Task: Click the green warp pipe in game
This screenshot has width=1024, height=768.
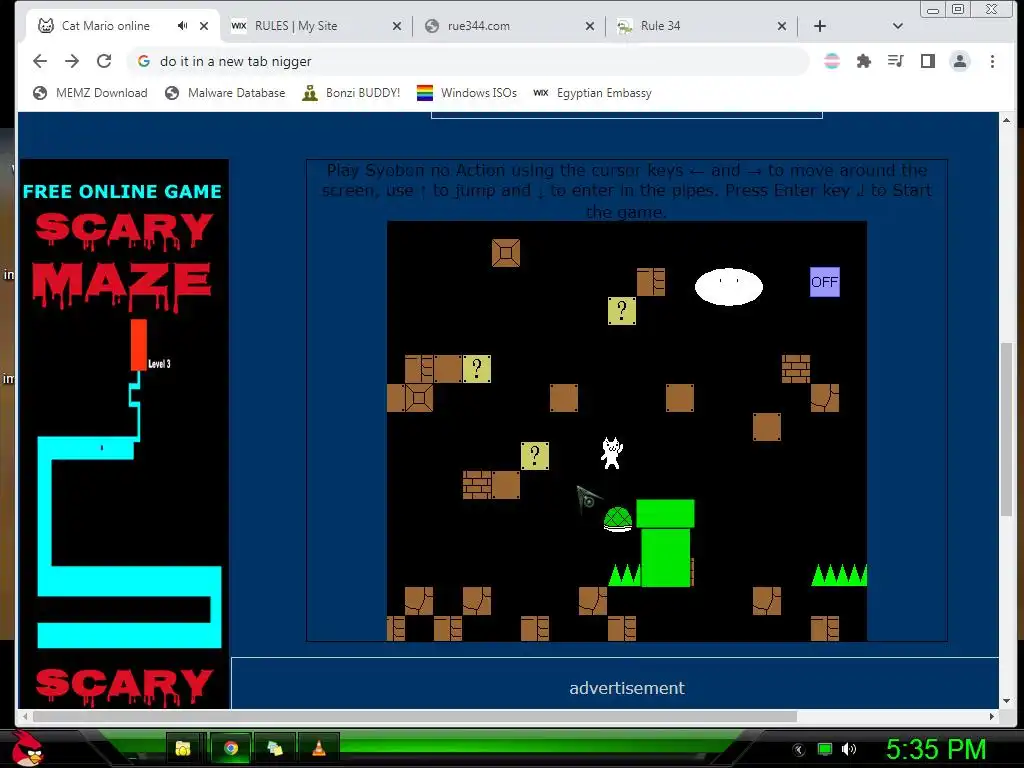Action: click(665, 543)
